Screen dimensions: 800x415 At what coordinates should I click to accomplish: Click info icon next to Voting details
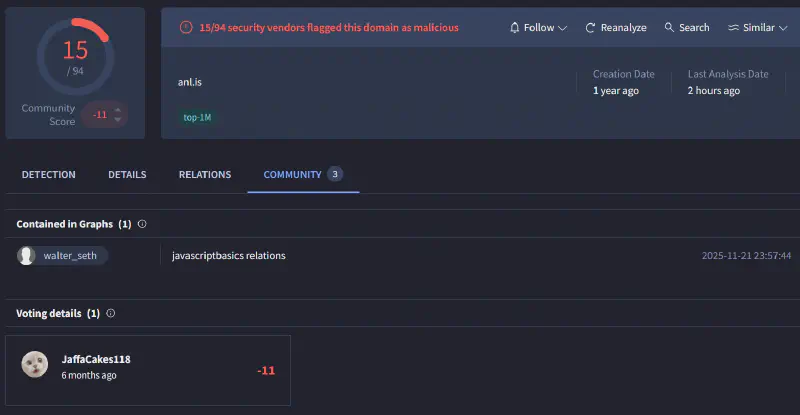coord(111,313)
